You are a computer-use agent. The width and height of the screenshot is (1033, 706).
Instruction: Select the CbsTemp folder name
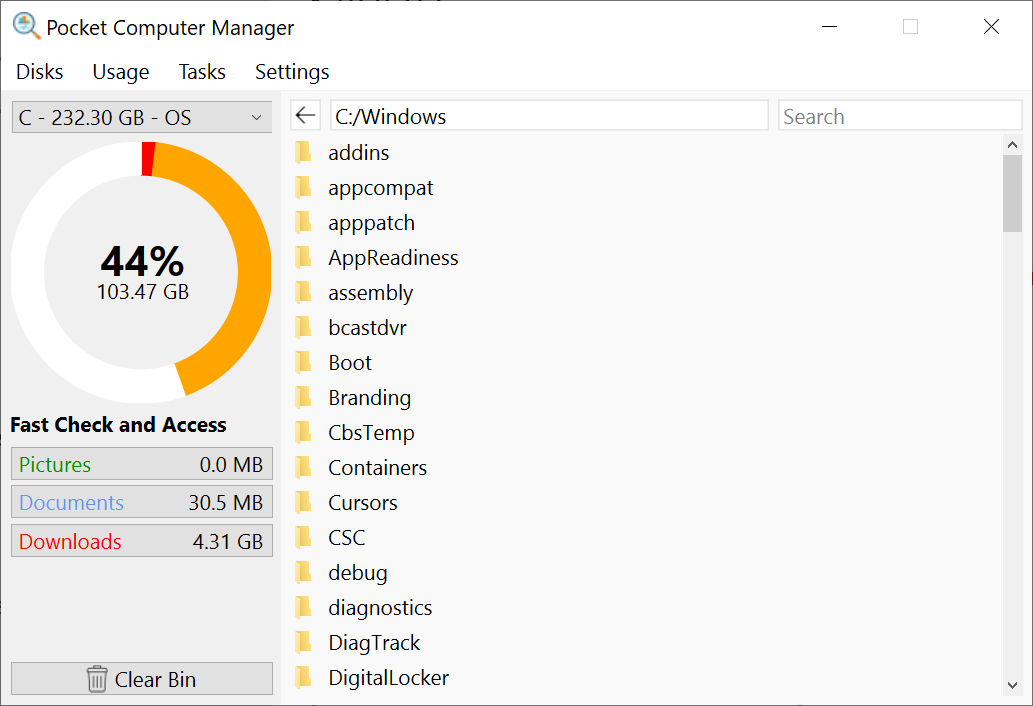point(371,433)
